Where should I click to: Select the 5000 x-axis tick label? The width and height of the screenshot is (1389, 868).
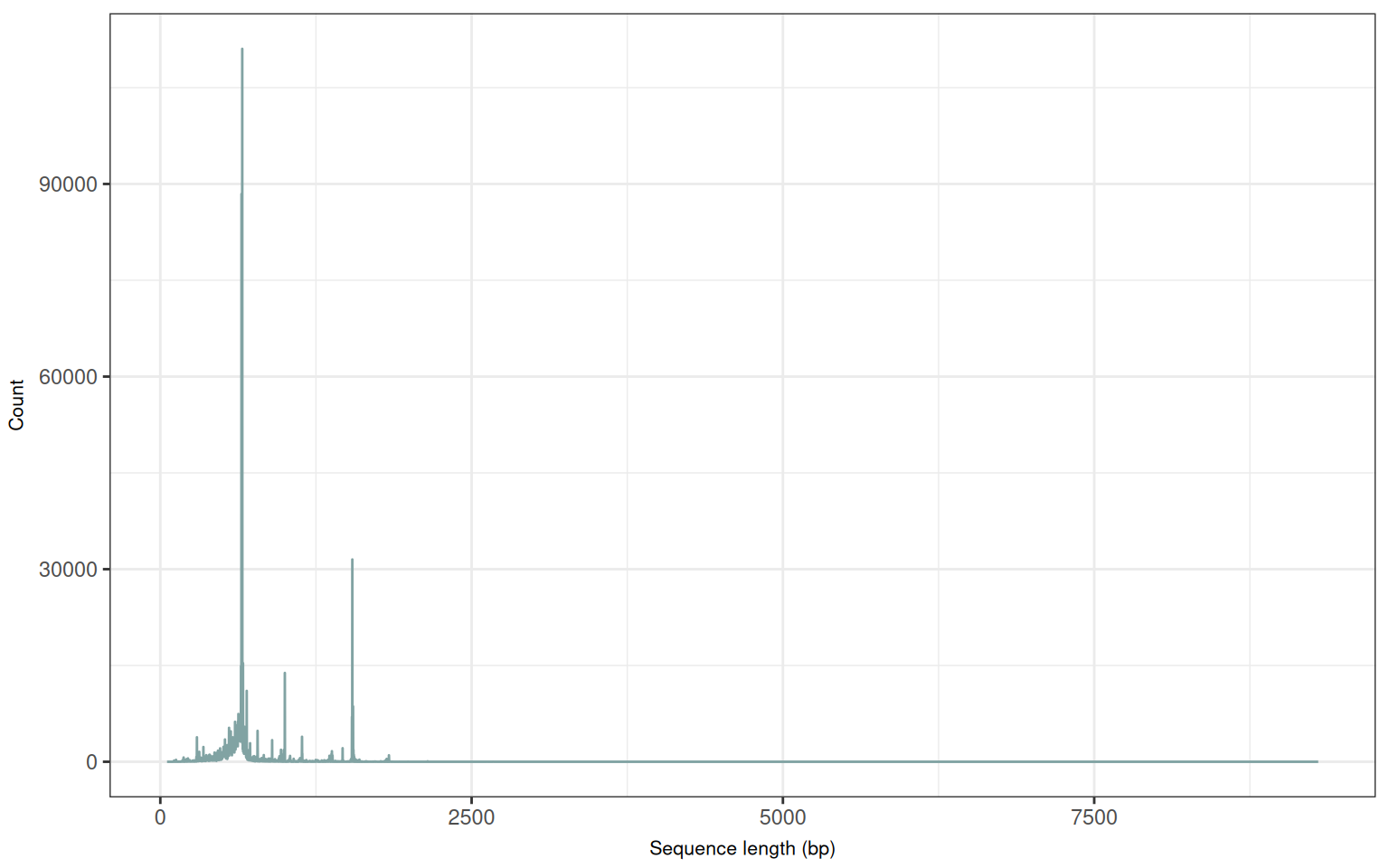pos(782,818)
